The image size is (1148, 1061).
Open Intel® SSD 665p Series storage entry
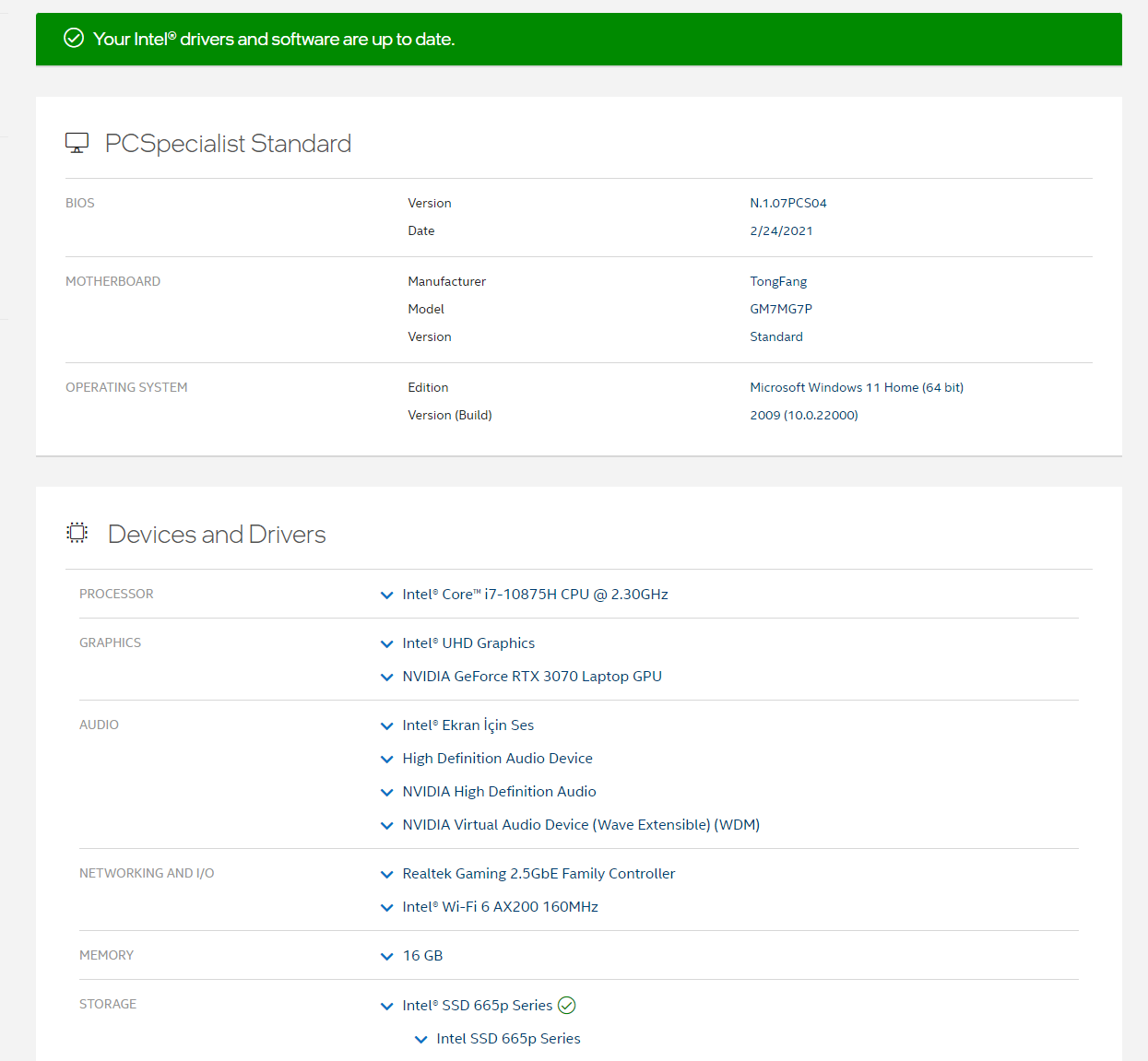(x=477, y=1006)
